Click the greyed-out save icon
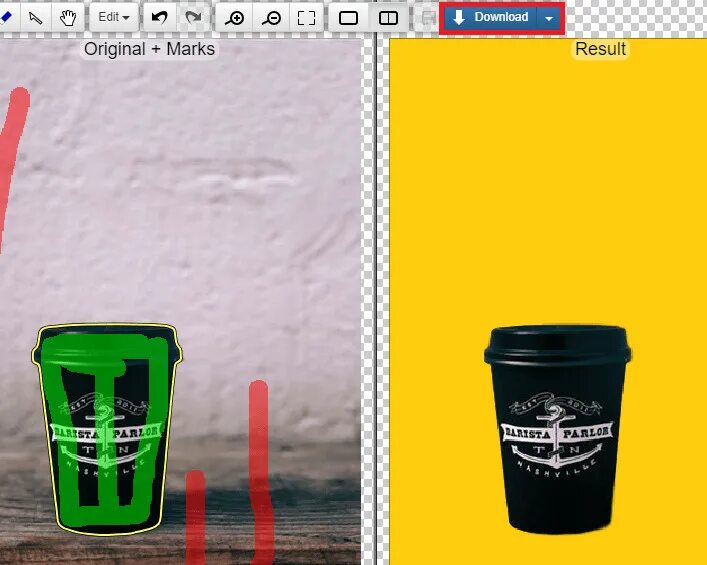 (x=427, y=18)
